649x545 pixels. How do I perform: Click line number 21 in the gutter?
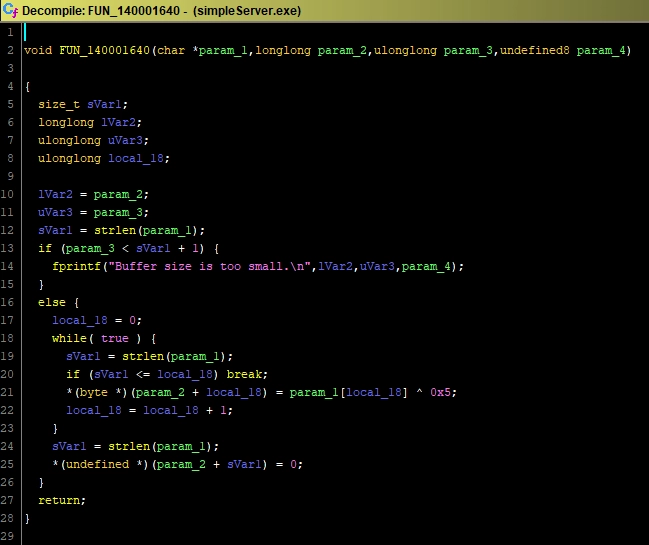click(10, 392)
